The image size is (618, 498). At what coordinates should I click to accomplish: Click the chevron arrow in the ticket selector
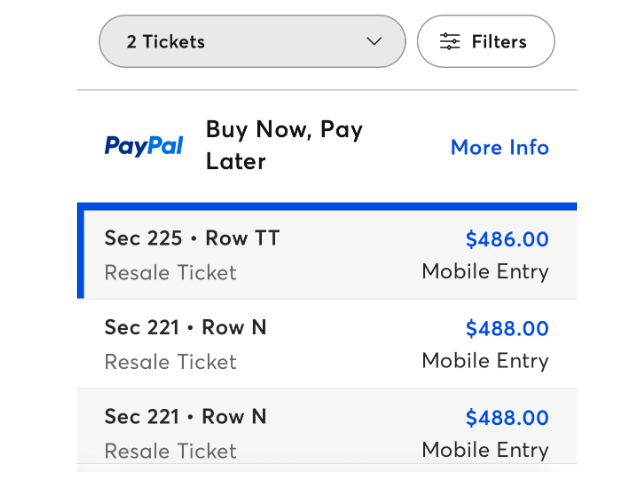coord(374,42)
